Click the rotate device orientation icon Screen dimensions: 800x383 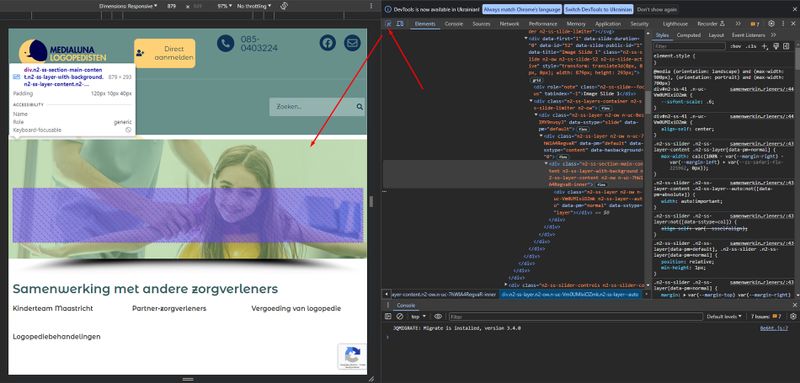tap(285, 6)
